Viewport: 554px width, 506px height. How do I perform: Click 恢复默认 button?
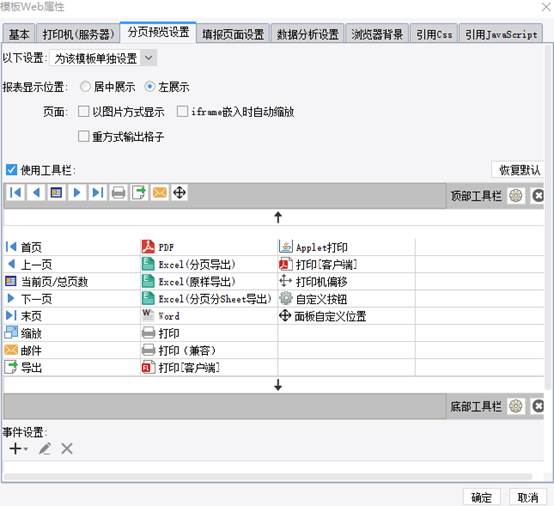(519, 170)
